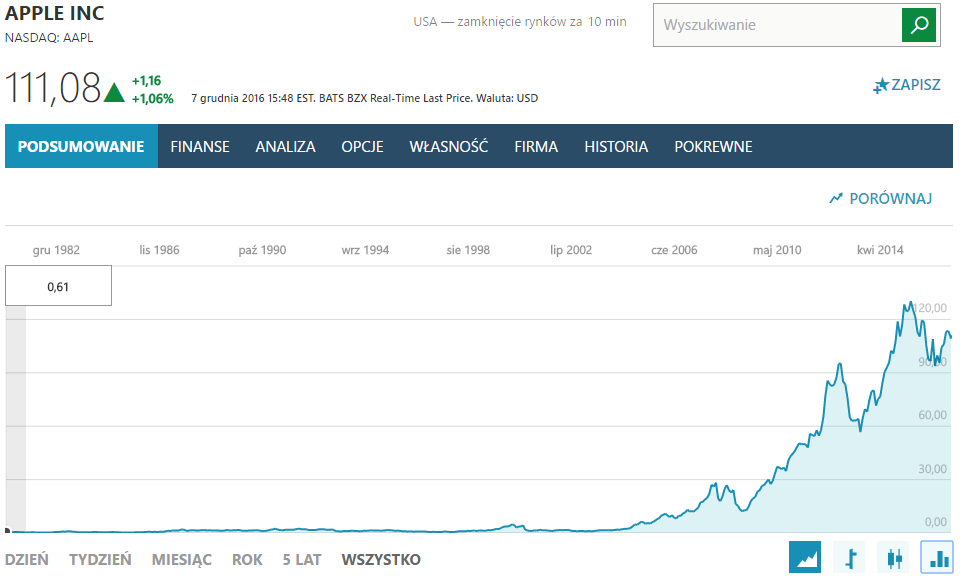Select the 5 LAT time range
This screenshot has height=580, width=960.
click(302, 559)
